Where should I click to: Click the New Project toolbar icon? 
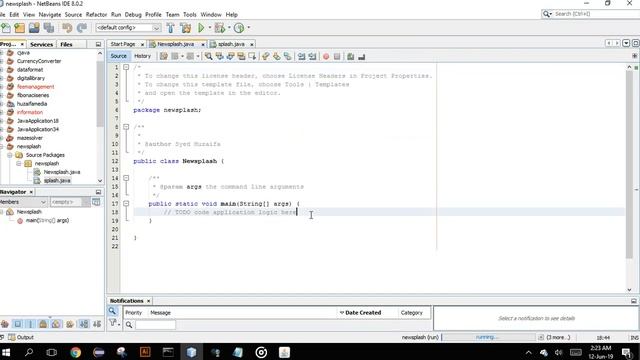coord(20,28)
